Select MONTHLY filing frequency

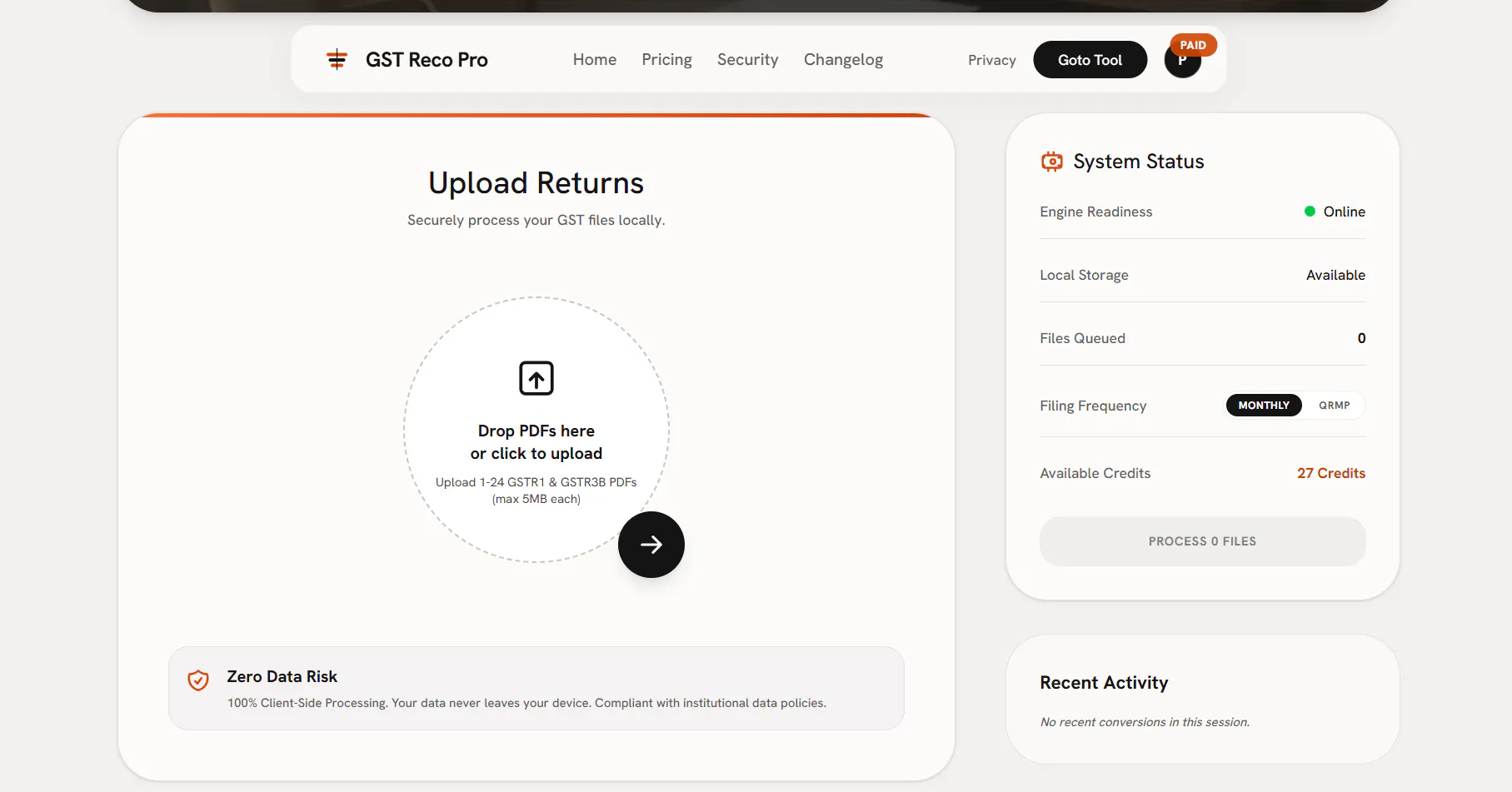[1264, 406]
